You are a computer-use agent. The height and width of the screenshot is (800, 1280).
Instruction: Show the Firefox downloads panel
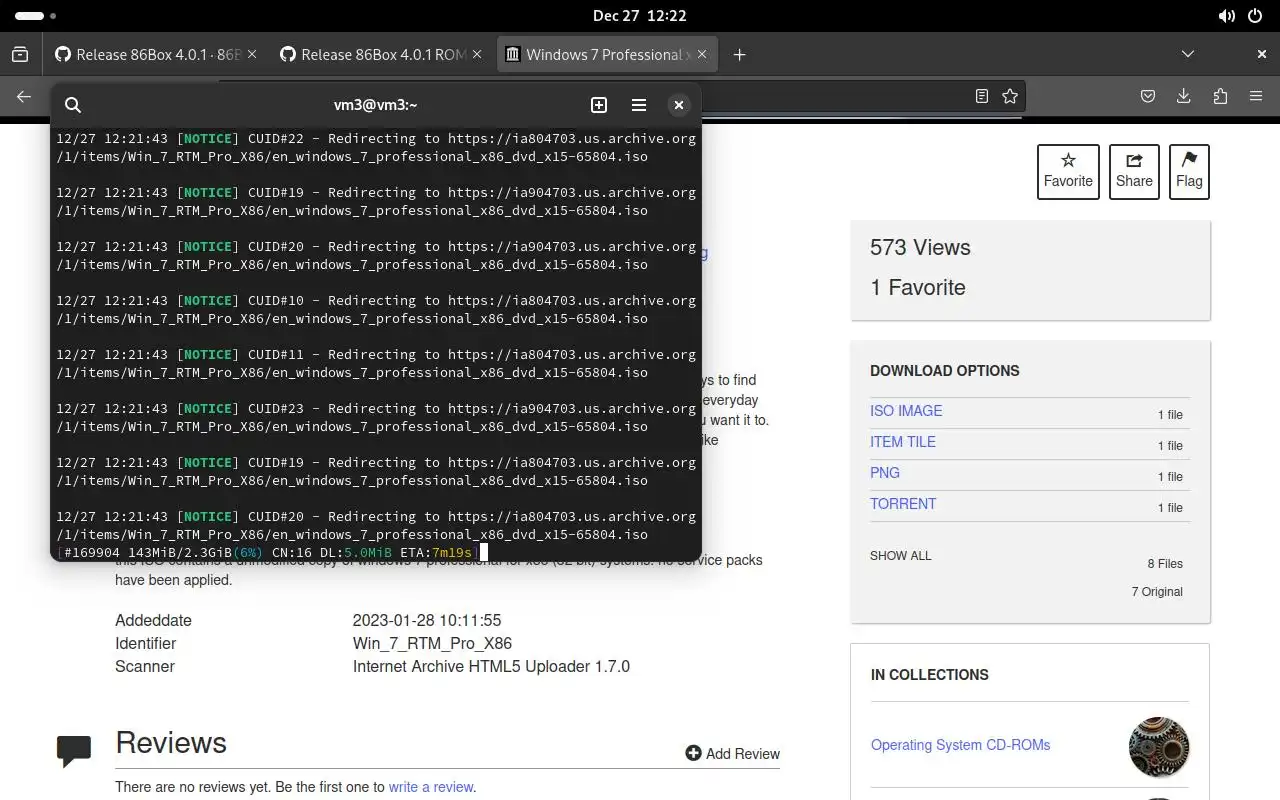(x=1184, y=96)
